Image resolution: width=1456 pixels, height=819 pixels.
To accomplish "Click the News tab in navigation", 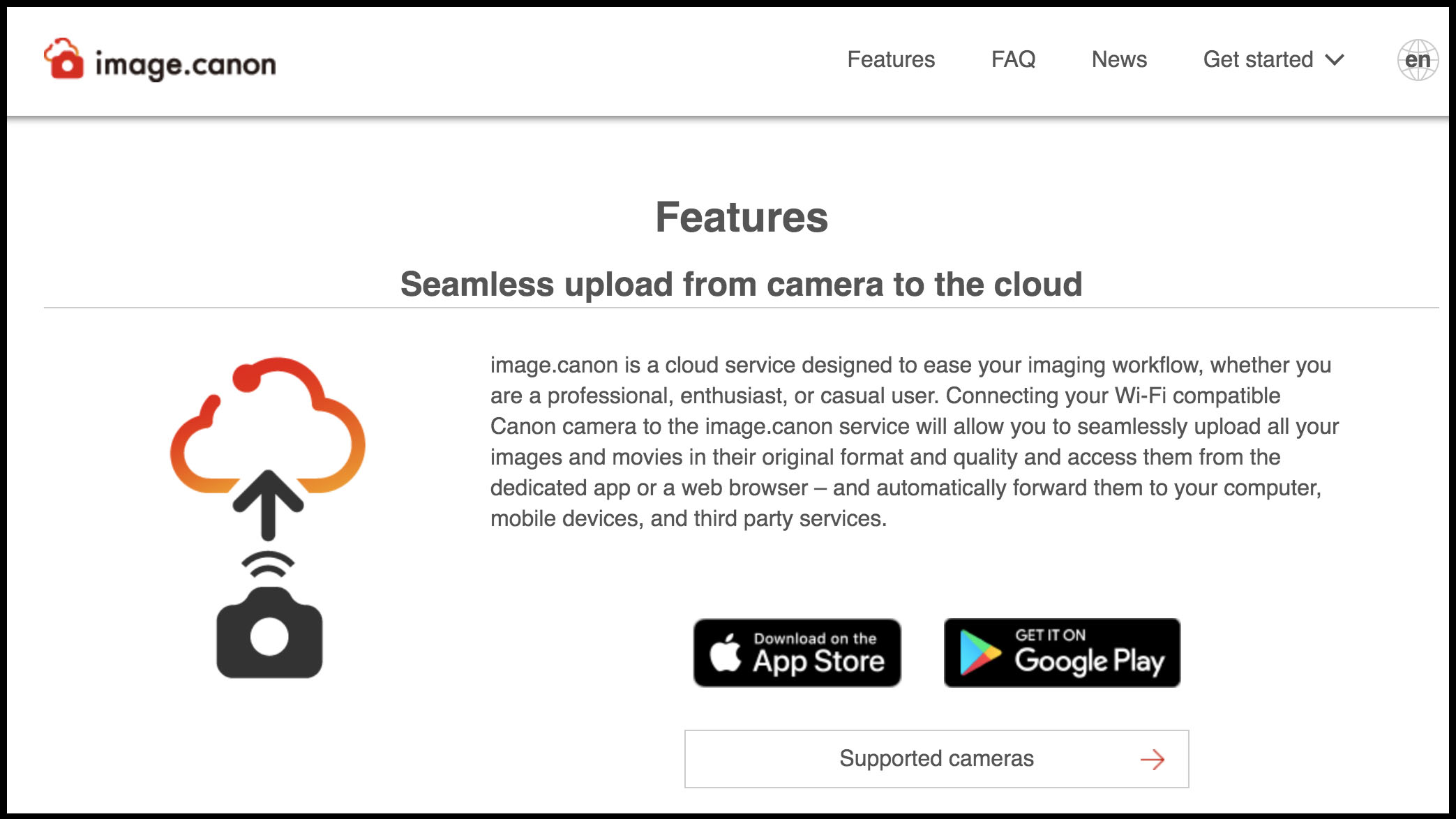I will pos(1119,59).
